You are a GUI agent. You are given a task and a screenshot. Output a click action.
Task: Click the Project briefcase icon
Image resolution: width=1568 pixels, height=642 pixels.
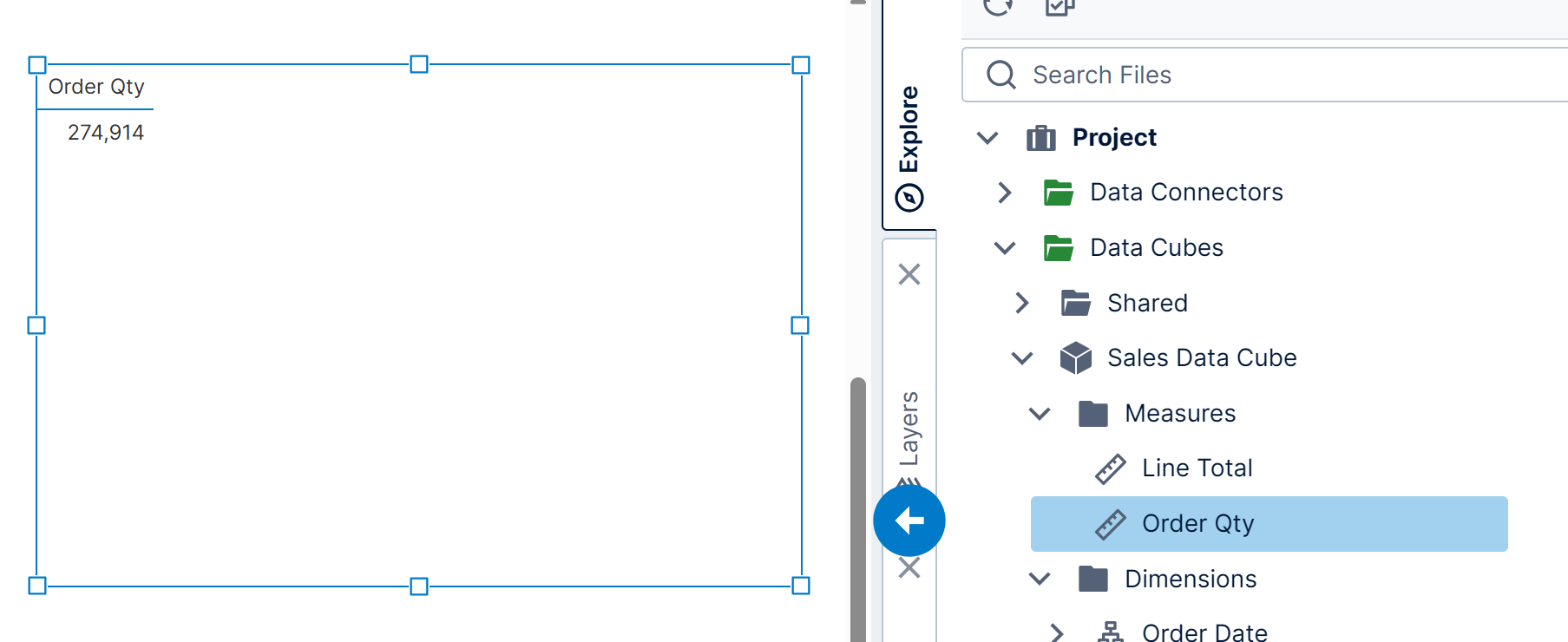coord(1040,138)
